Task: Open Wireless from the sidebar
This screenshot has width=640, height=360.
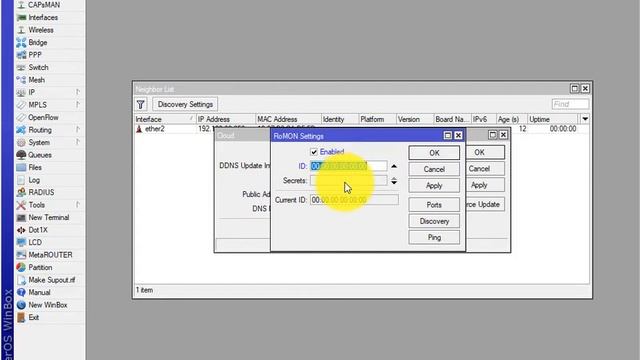Action: [x=21, y=30]
